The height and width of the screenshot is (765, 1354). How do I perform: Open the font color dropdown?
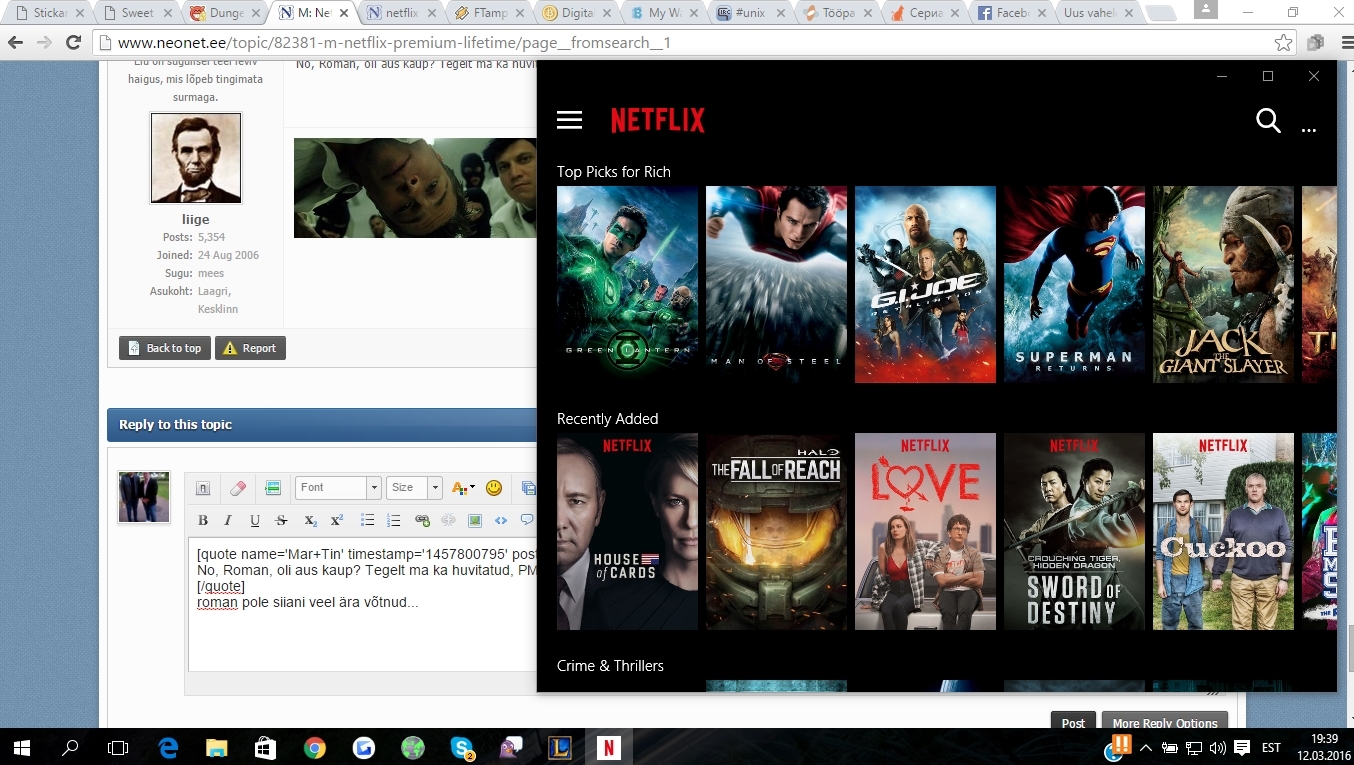pyautogui.click(x=463, y=488)
